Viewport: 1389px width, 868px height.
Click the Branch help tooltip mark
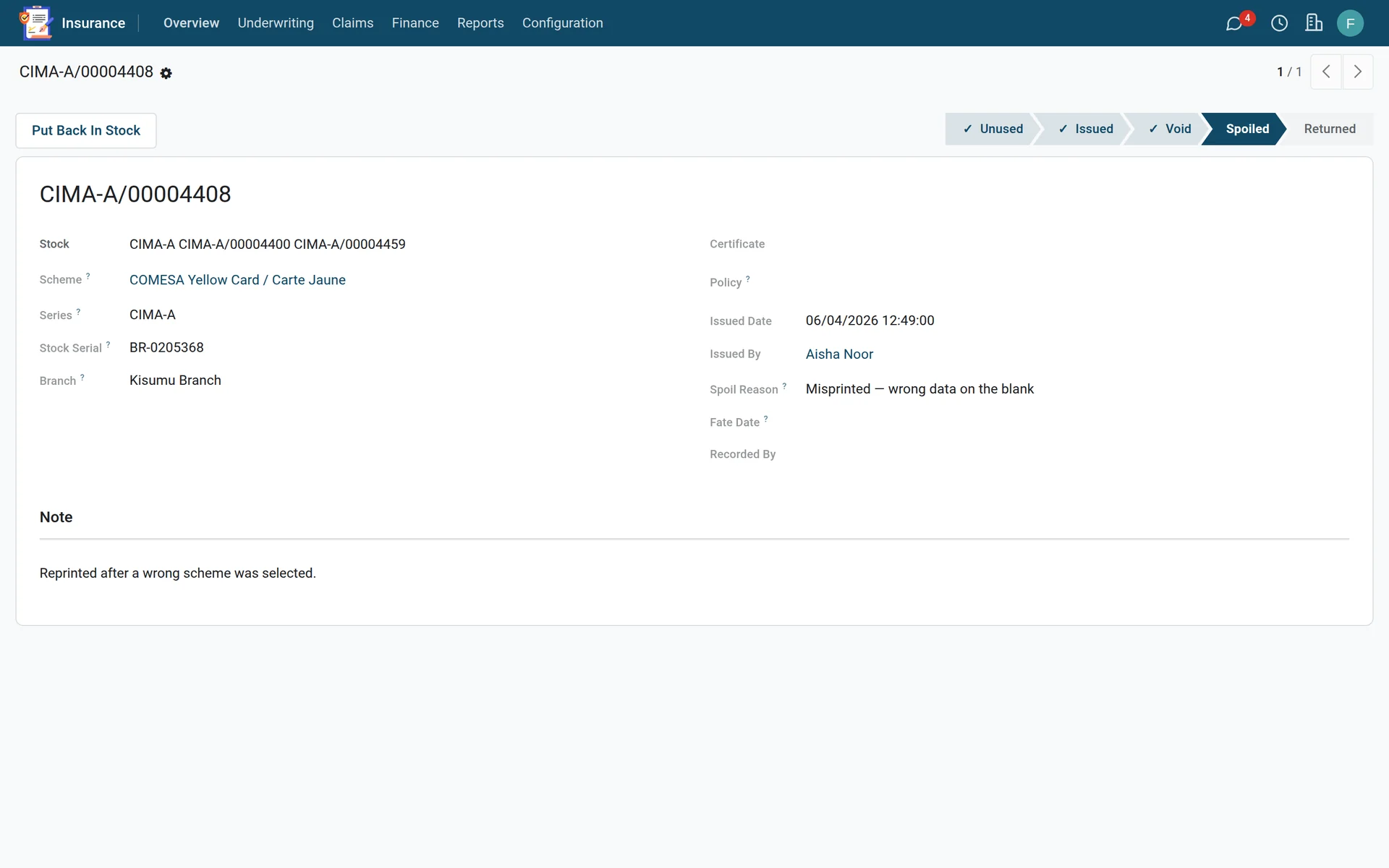[82, 378]
